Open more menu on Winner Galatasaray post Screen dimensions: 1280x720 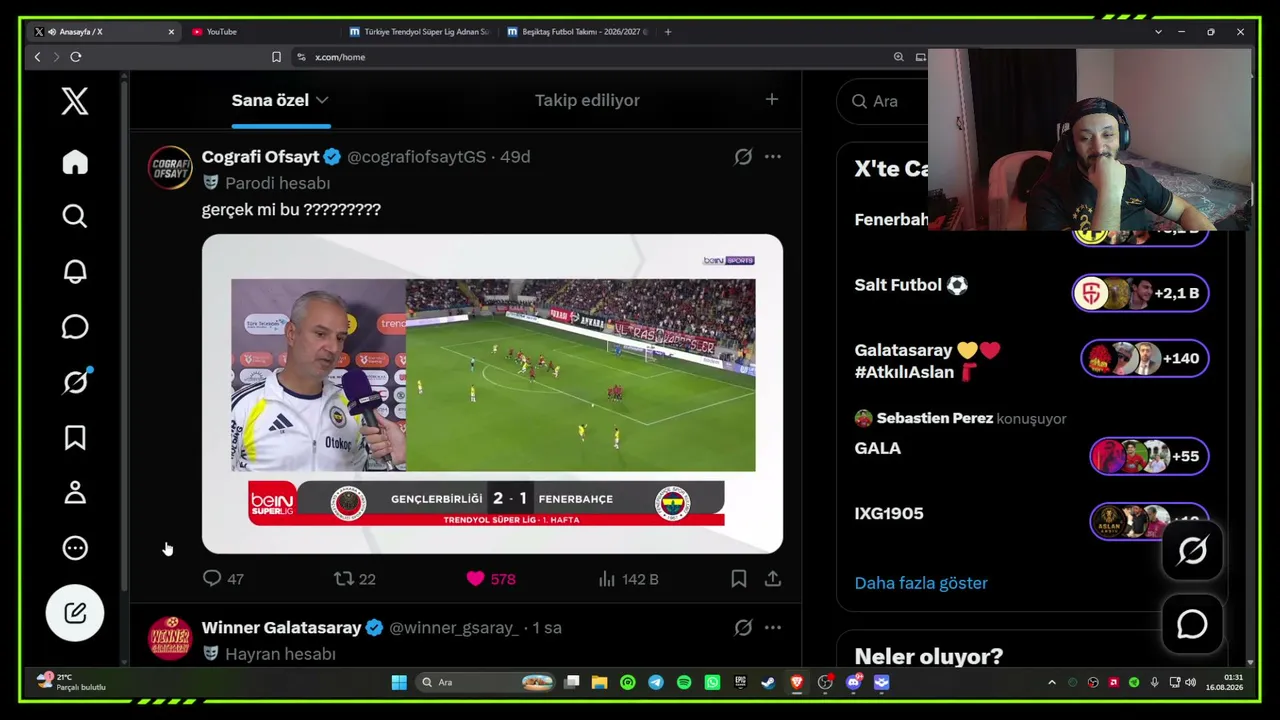(773, 628)
